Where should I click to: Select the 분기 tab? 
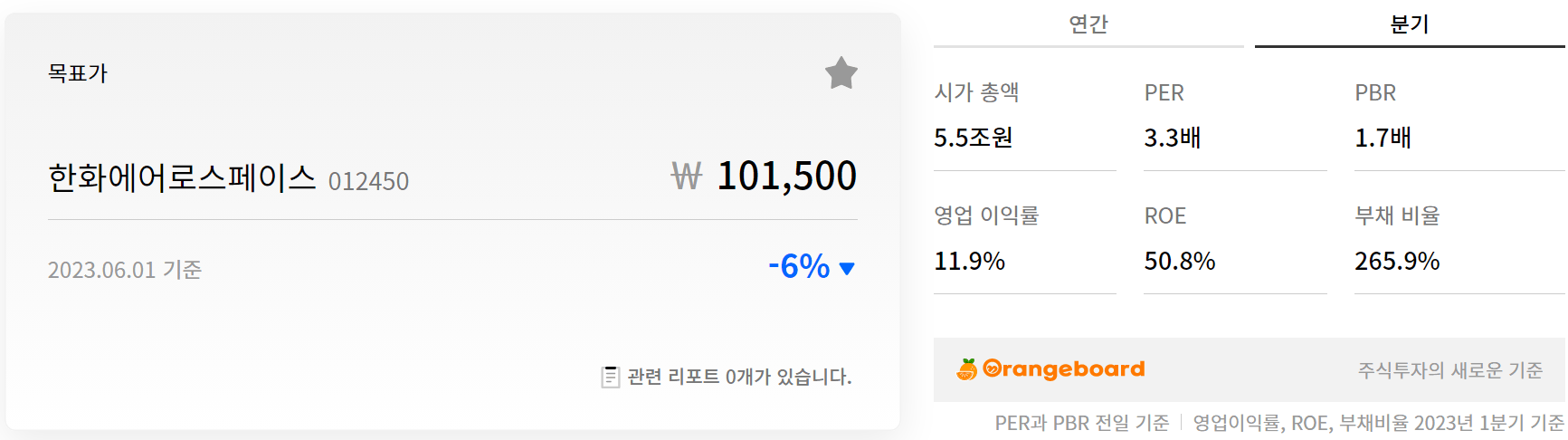pos(1409,24)
